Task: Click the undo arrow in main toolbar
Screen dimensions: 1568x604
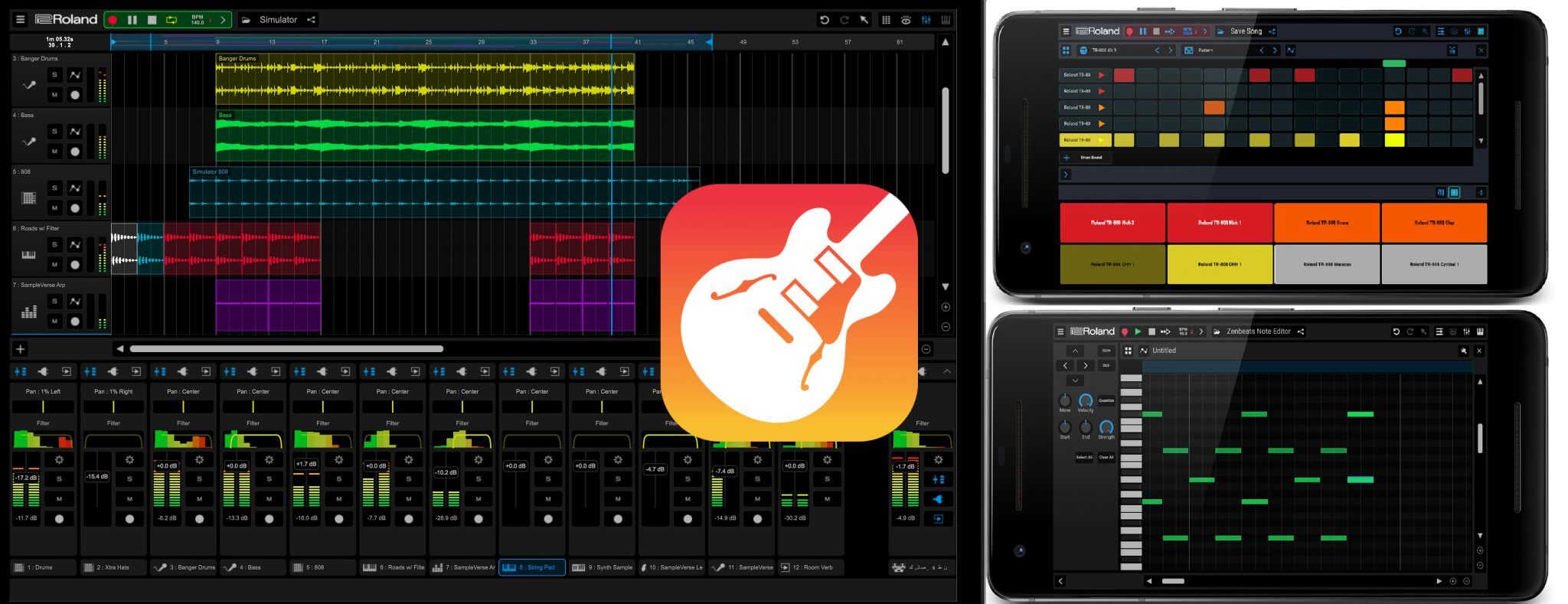Action: [824, 20]
